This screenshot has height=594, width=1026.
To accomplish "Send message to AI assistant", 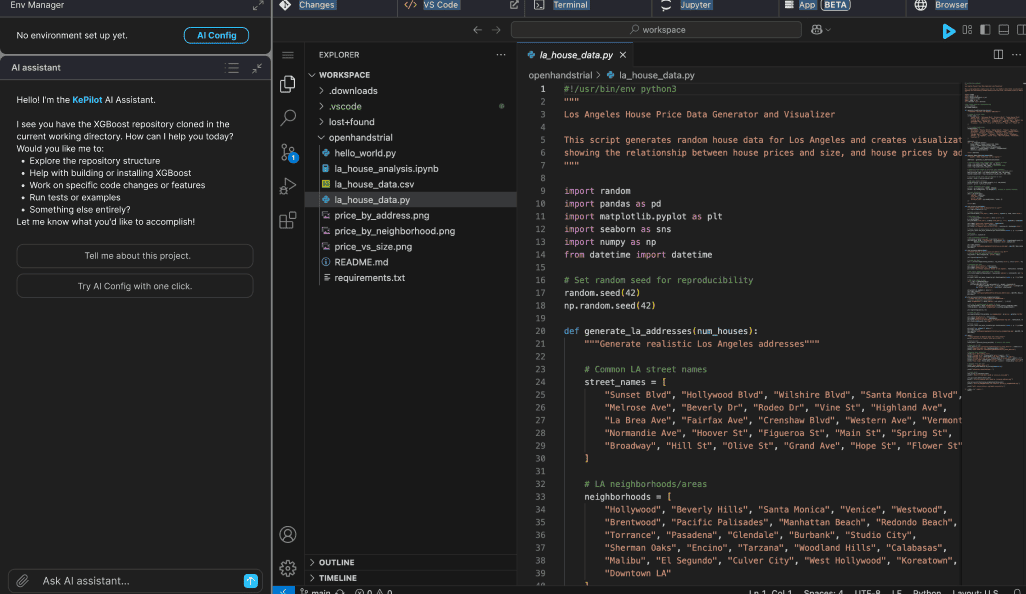I will click(251, 581).
